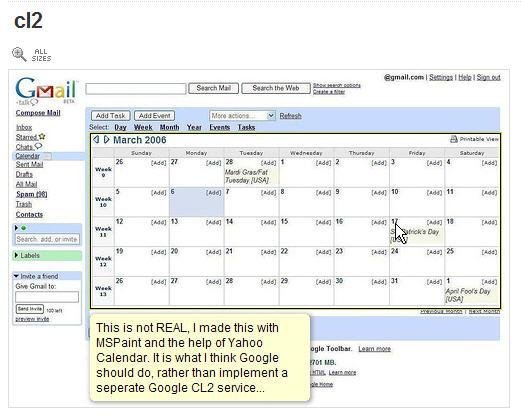
Task: Click the Send Invite button
Action: tap(30, 309)
